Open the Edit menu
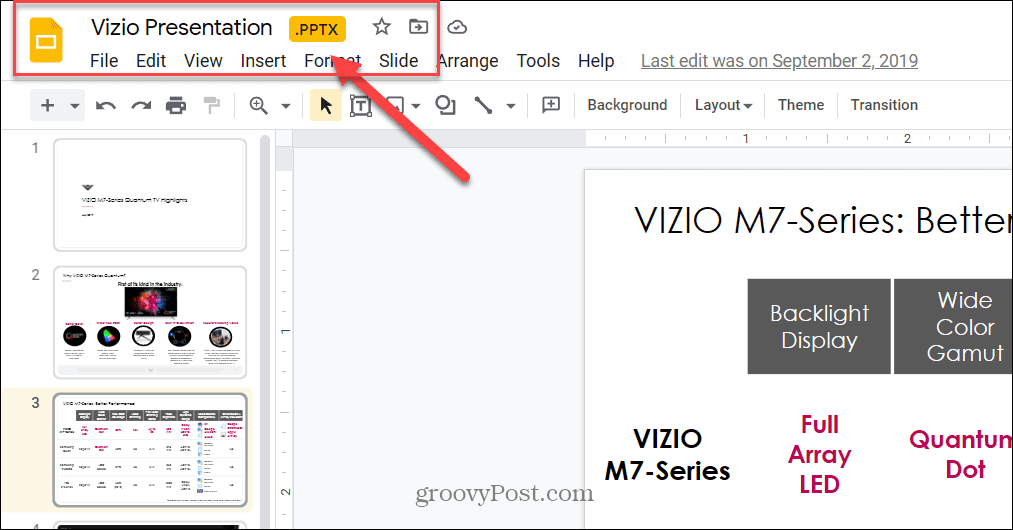The height and width of the screenshot is (530, 1013). point(151,61)
